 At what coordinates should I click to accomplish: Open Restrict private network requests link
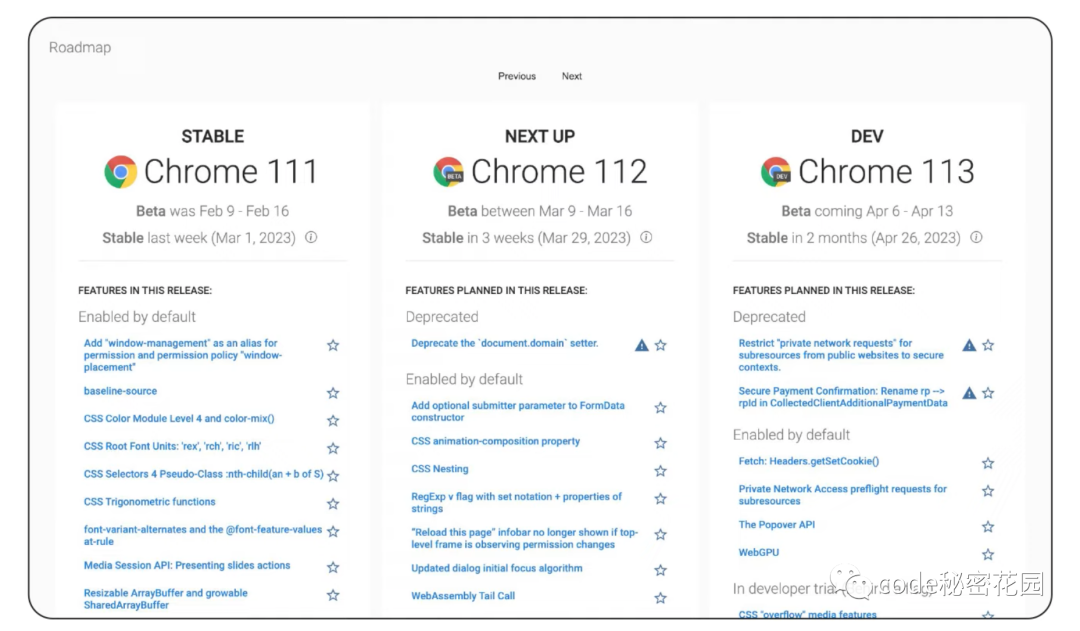[841, 355]
